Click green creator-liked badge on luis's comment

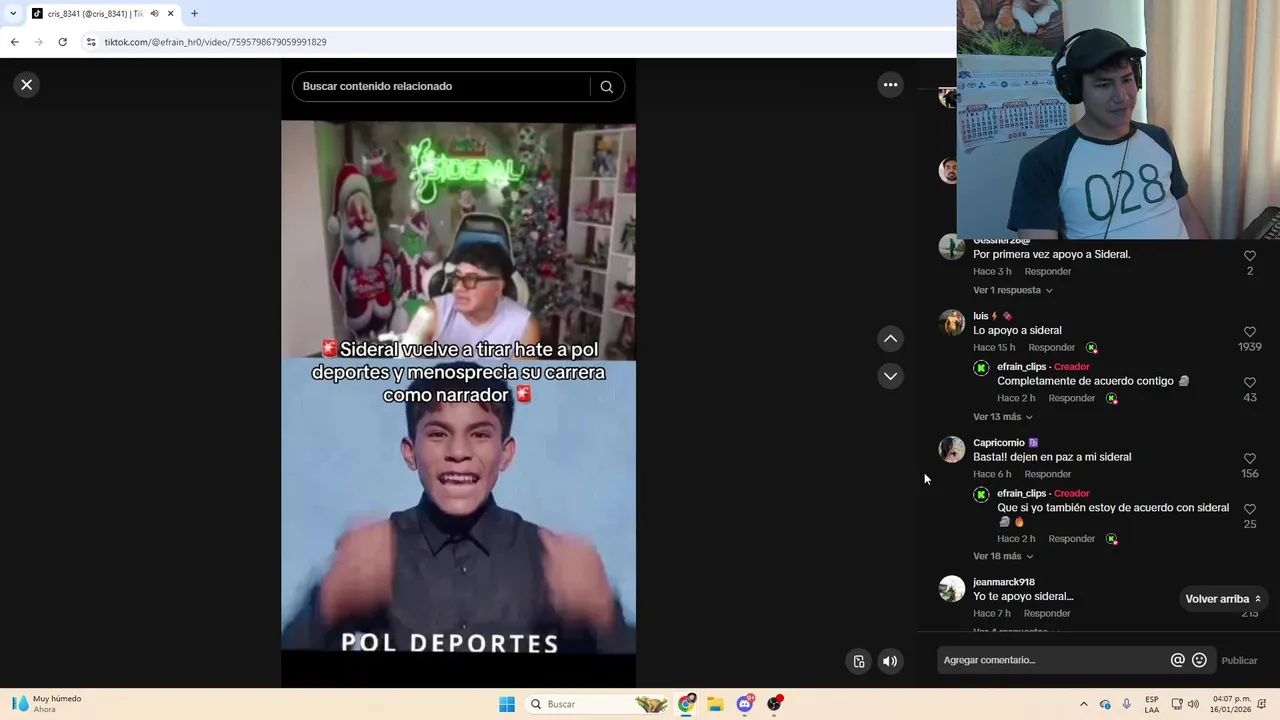click(1091, 348)
